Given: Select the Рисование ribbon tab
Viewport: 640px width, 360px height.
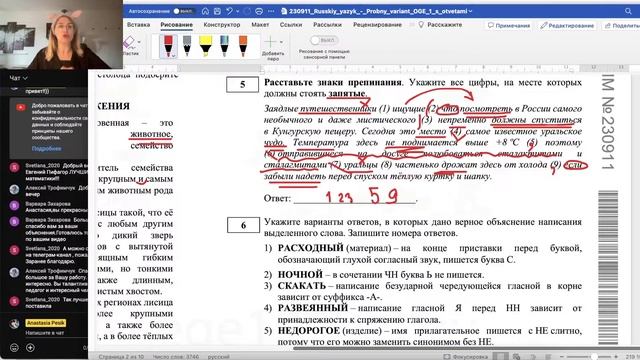Looking at the screenshot, I should 176,25.
